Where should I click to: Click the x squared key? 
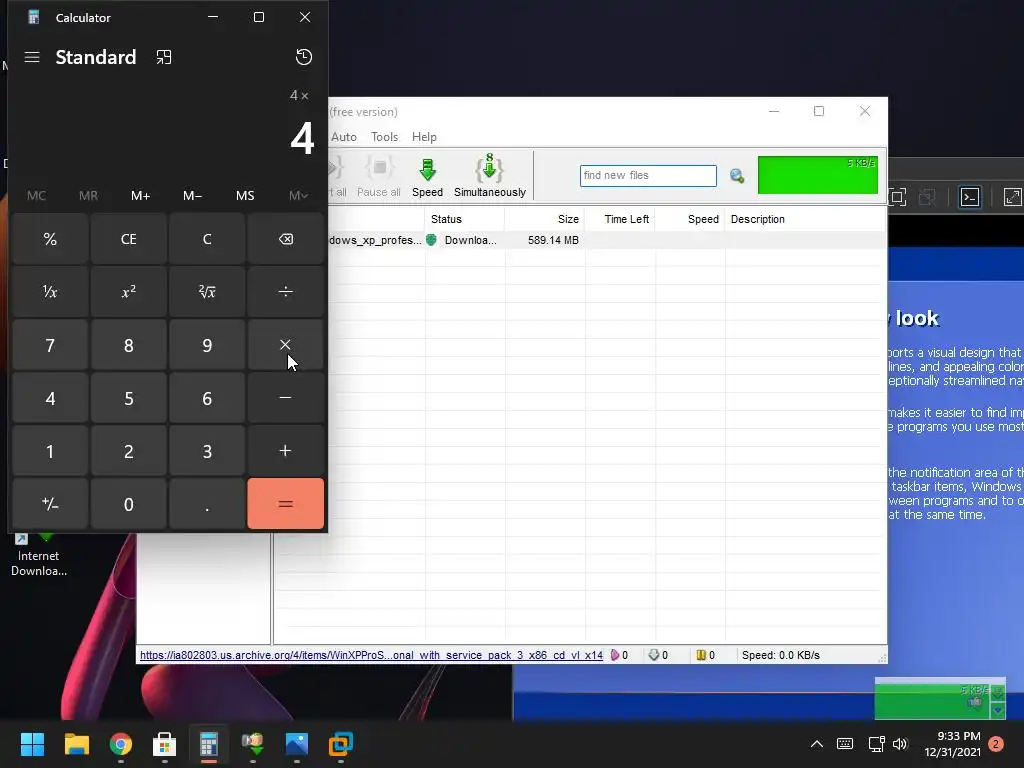[x=129, y=292]
